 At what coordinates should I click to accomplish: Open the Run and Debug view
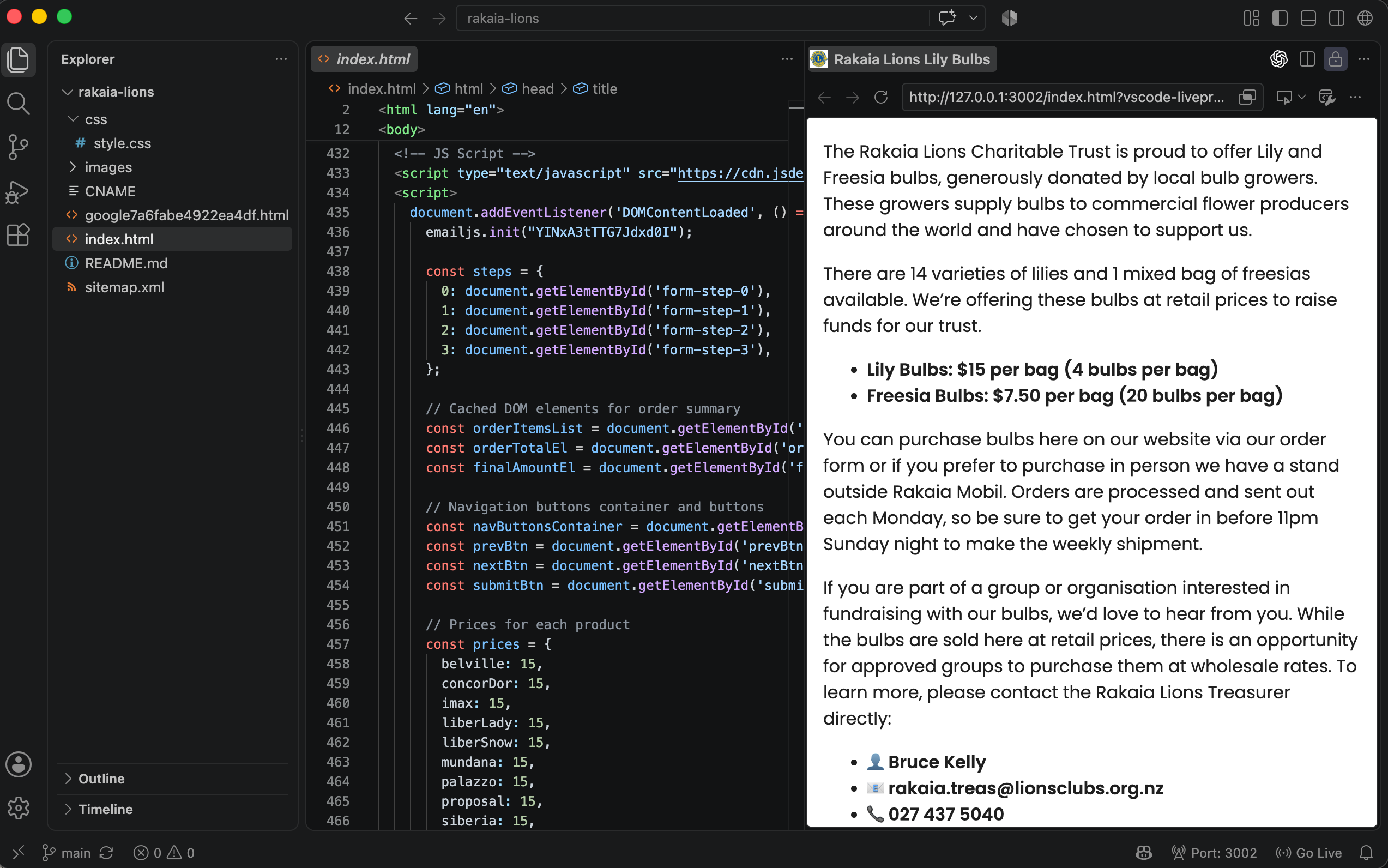[19, 191]
